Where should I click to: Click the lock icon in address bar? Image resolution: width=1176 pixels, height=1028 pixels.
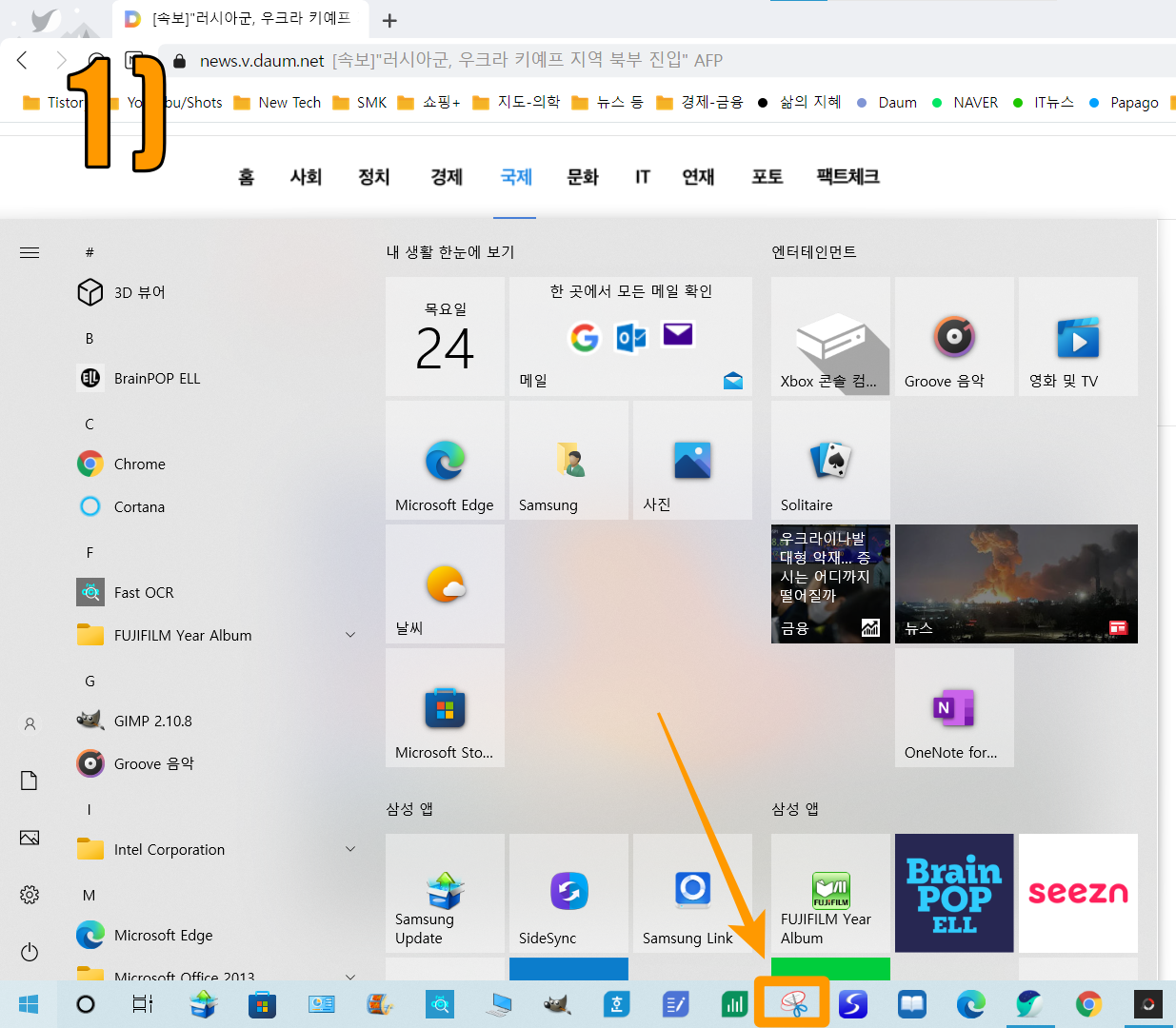[x=179, y=61]
